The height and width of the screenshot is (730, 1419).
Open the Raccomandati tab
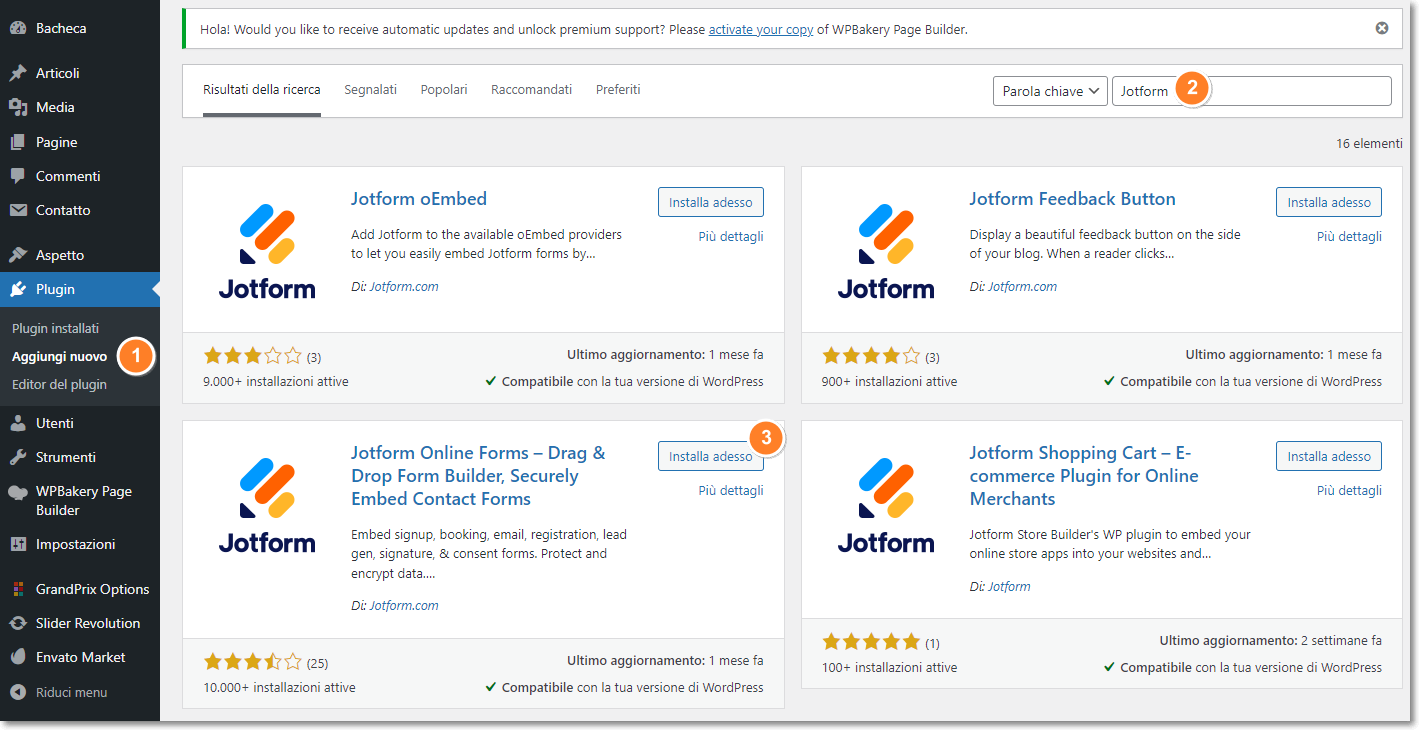532,90
